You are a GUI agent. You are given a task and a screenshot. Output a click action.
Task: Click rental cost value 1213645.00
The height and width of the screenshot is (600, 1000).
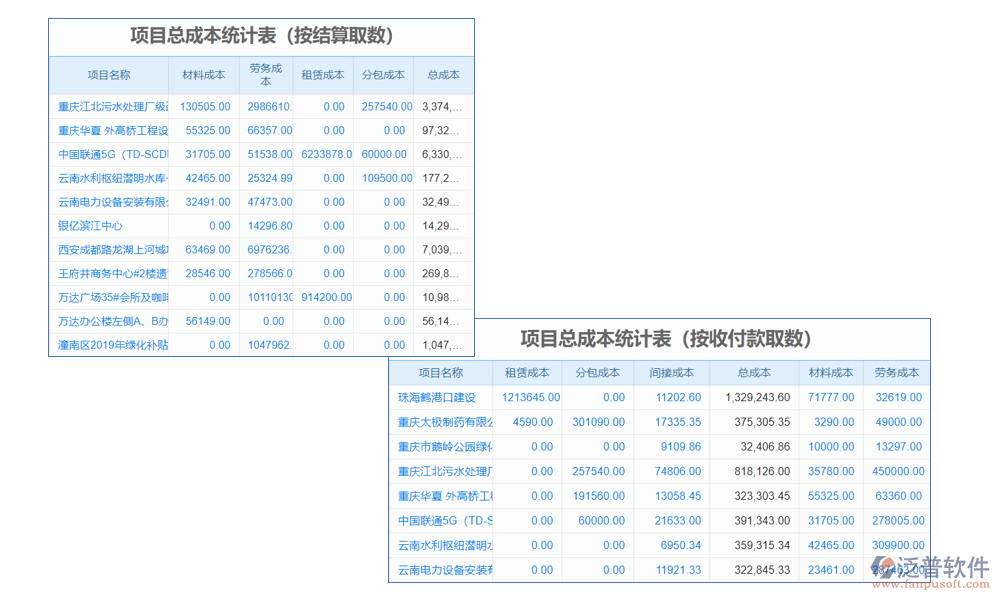pyautogui.click(x=530, y=397)
